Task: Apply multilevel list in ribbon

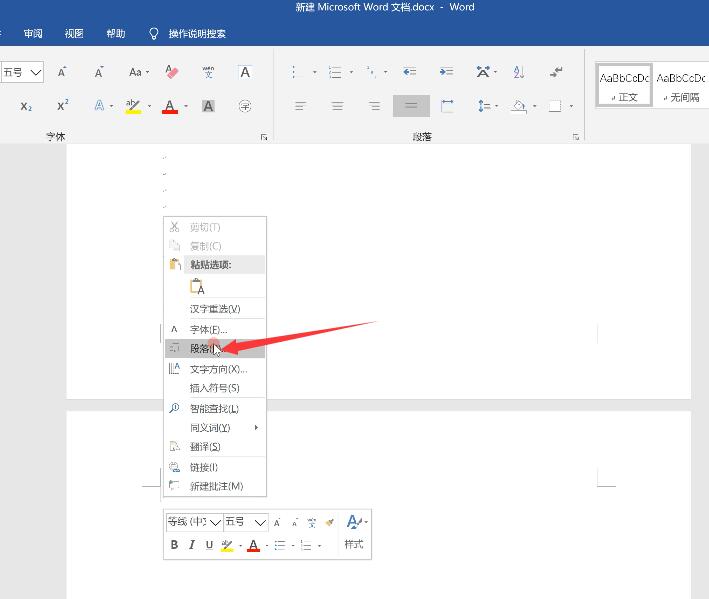Action: 371,72
